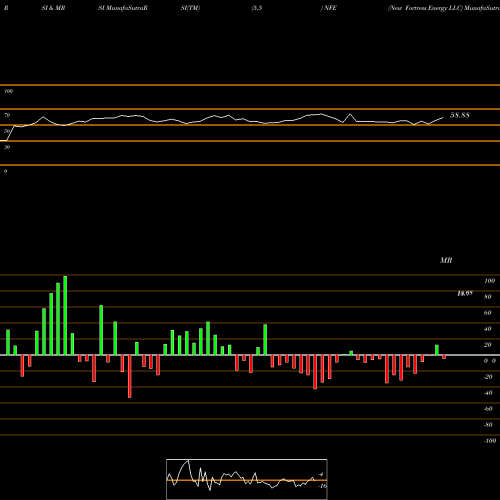Click the RSI value '58.88'
This screenshot has width=500, height=500.
pos(460,115)
